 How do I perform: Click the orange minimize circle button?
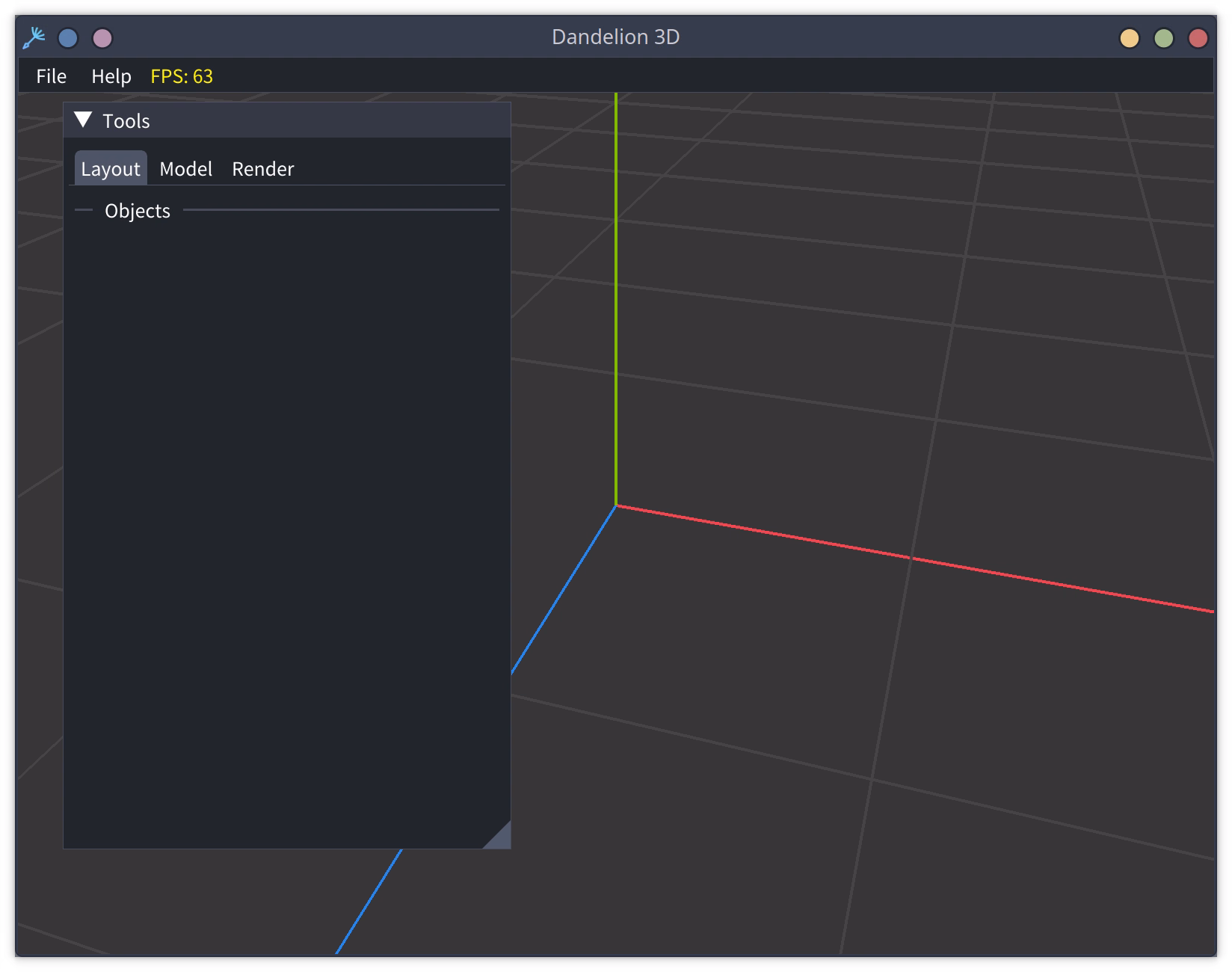[x=1130, y=38]
